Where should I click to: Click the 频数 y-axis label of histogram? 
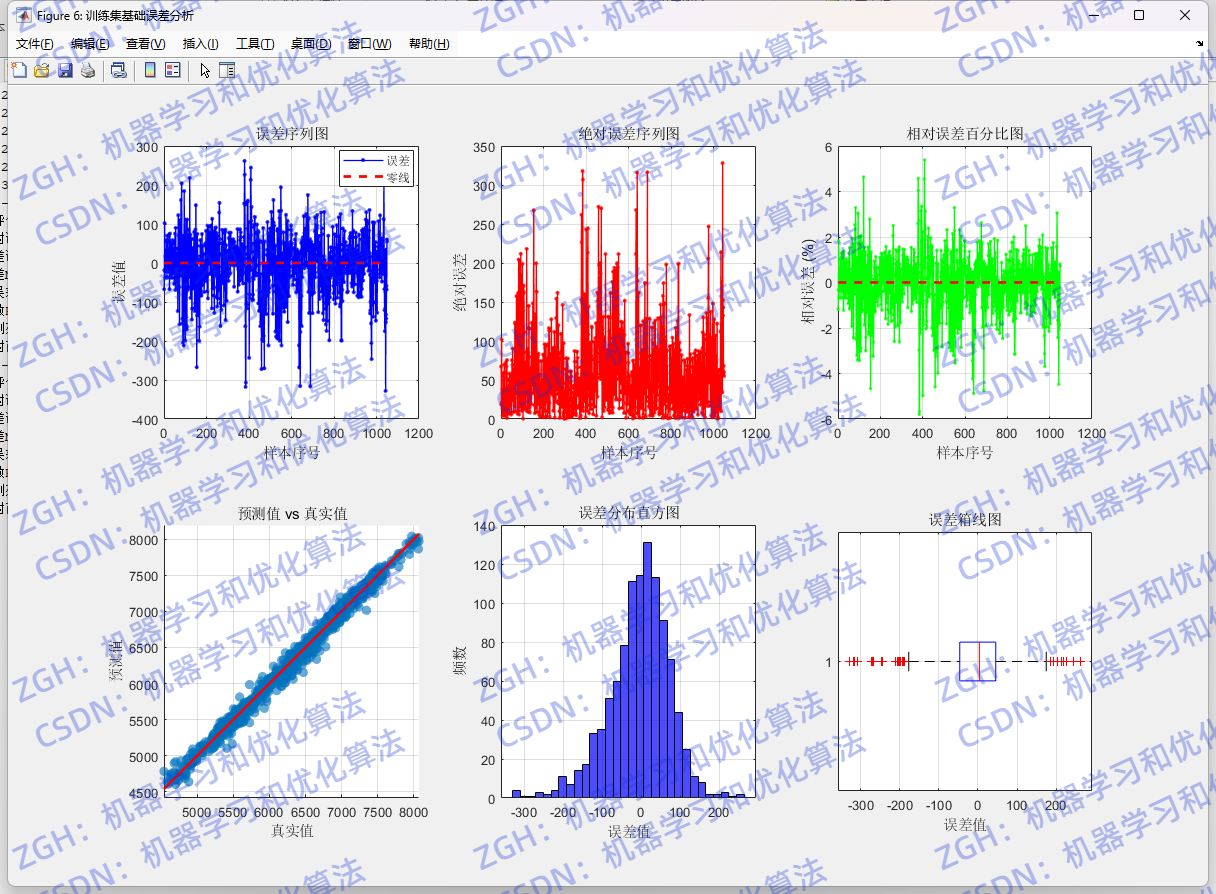click(x=460, y=662)
